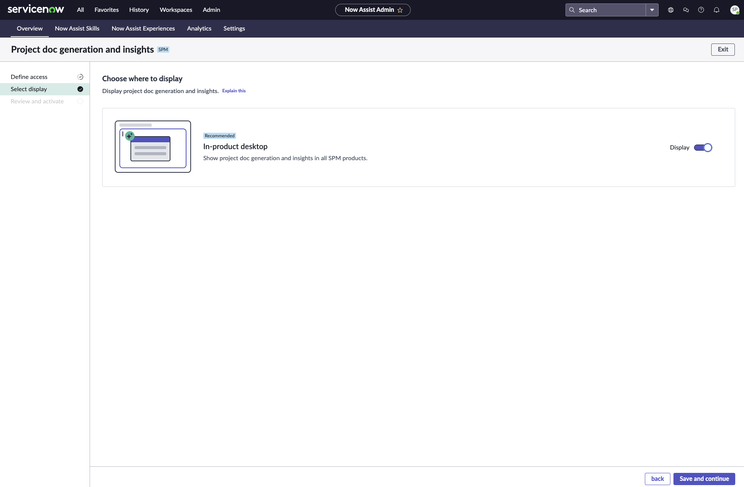744x487 pixels.
Task: Open the All menu
Action: [x=80, y=9]
